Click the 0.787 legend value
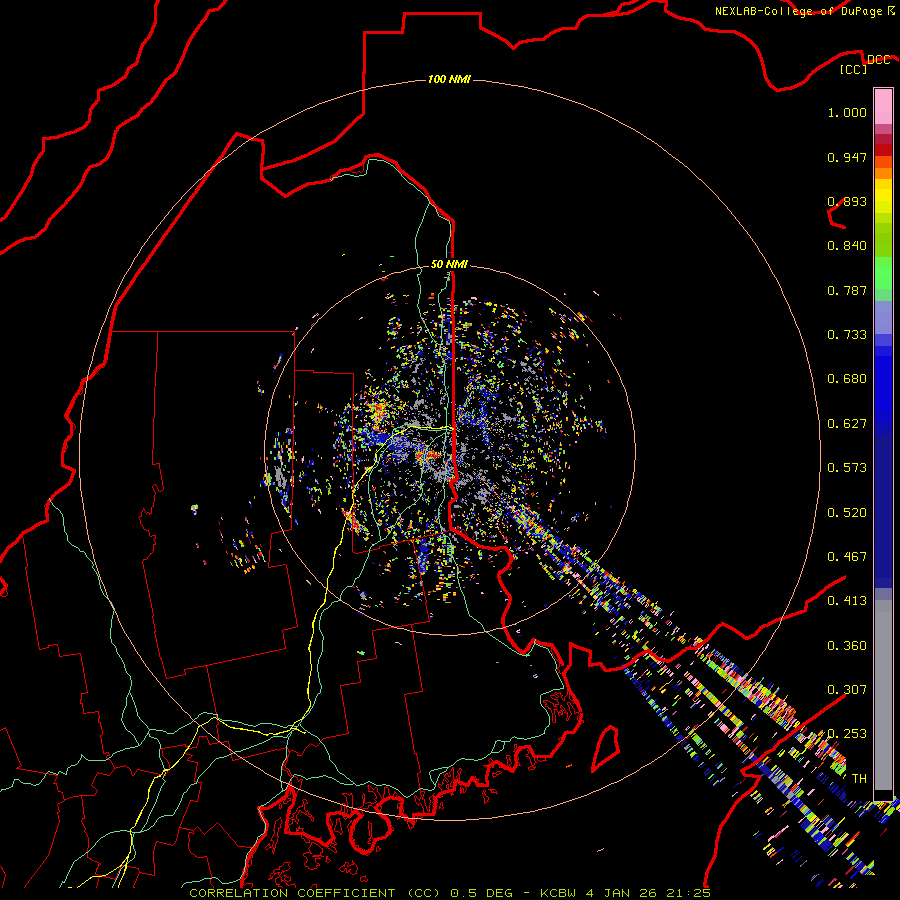Screen dimensions: 900x900 847,290
